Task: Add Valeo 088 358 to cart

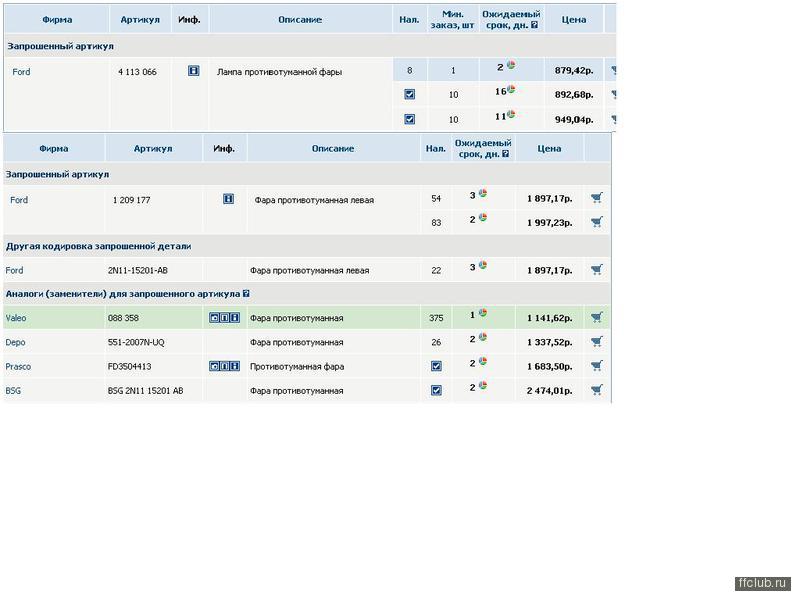Action: 597,317
